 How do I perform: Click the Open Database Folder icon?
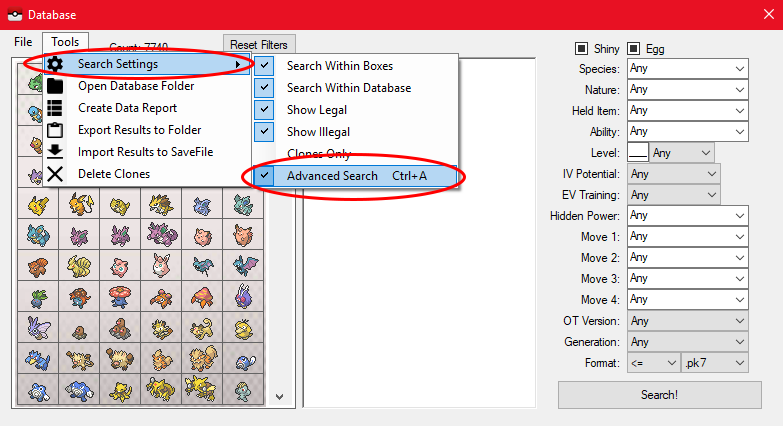pyautogui.click(x=55, y=86)
